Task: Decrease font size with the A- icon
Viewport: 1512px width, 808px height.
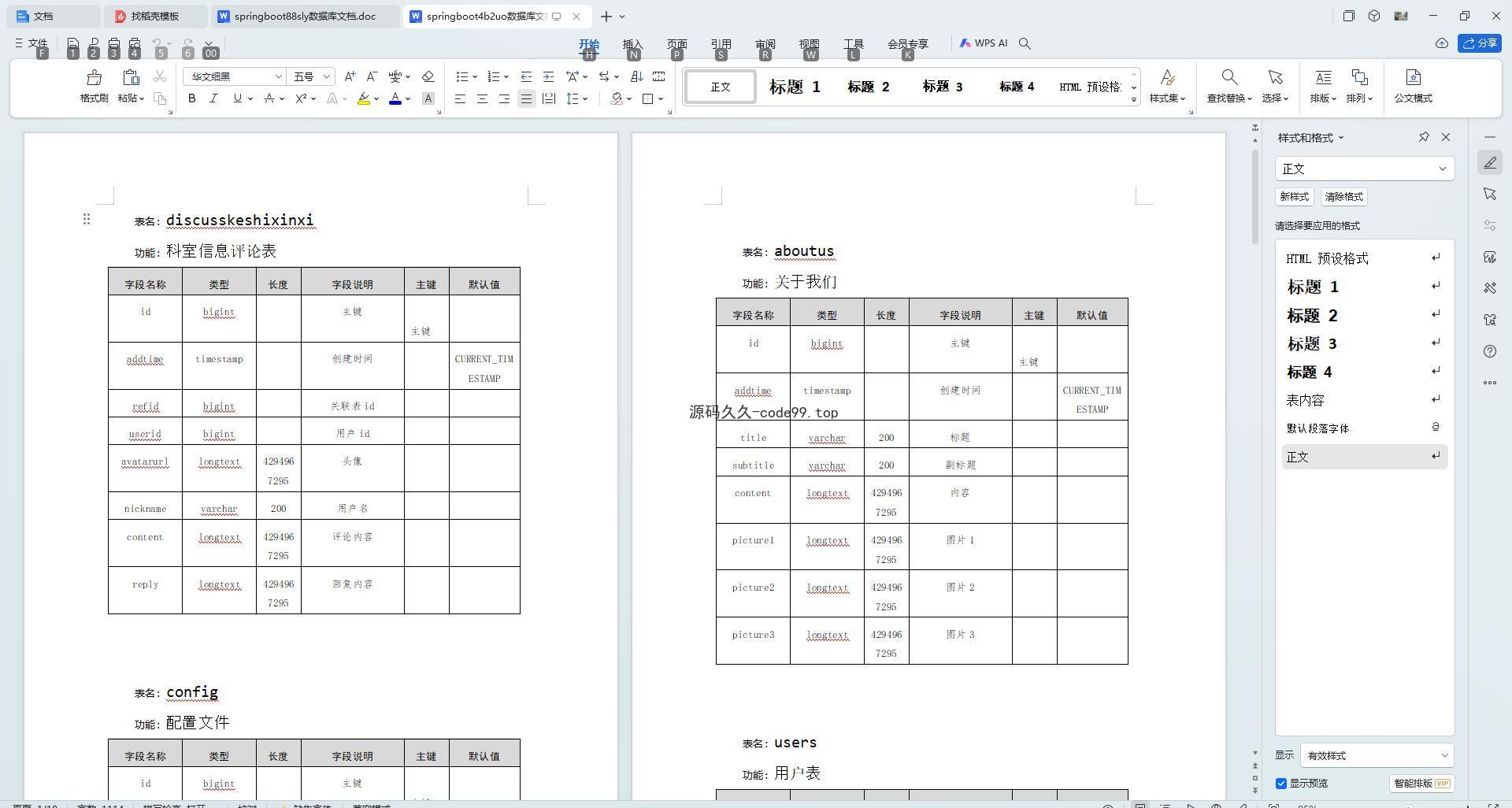Action: pos(372,76)
